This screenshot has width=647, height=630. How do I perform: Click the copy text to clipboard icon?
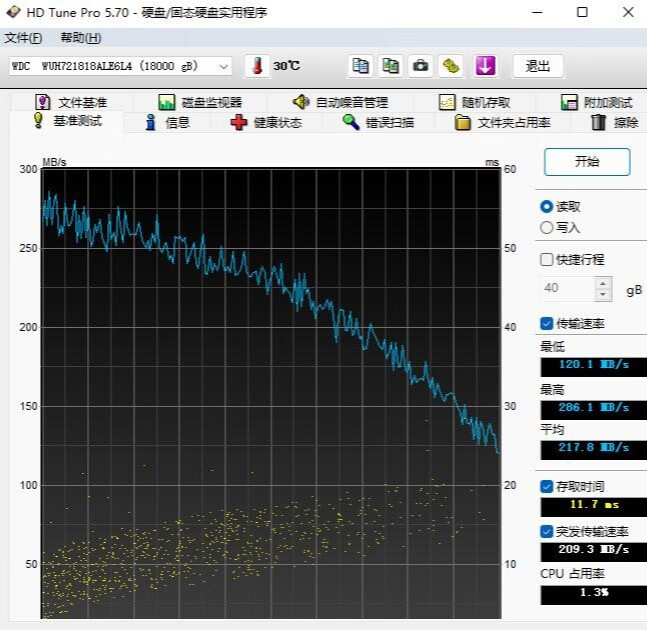(360, 66)
